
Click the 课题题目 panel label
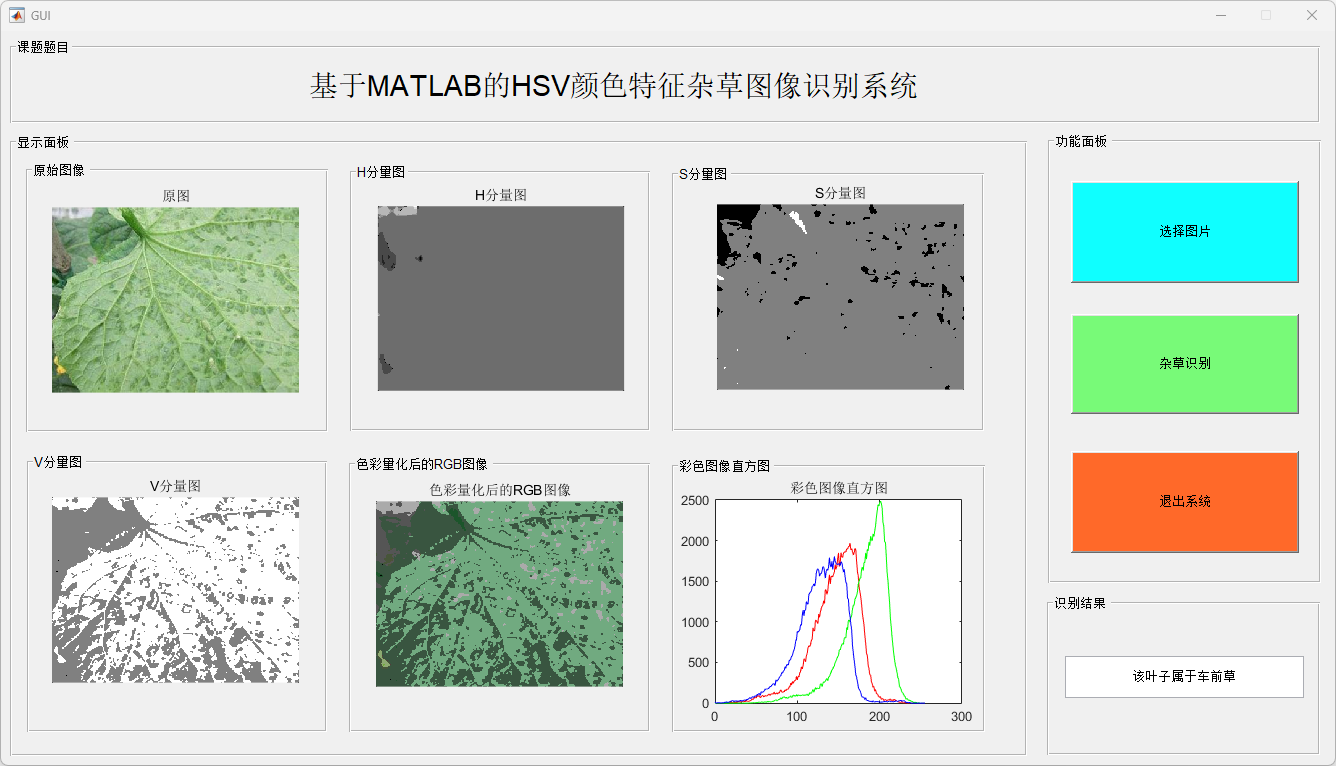(x=43, y=47)
